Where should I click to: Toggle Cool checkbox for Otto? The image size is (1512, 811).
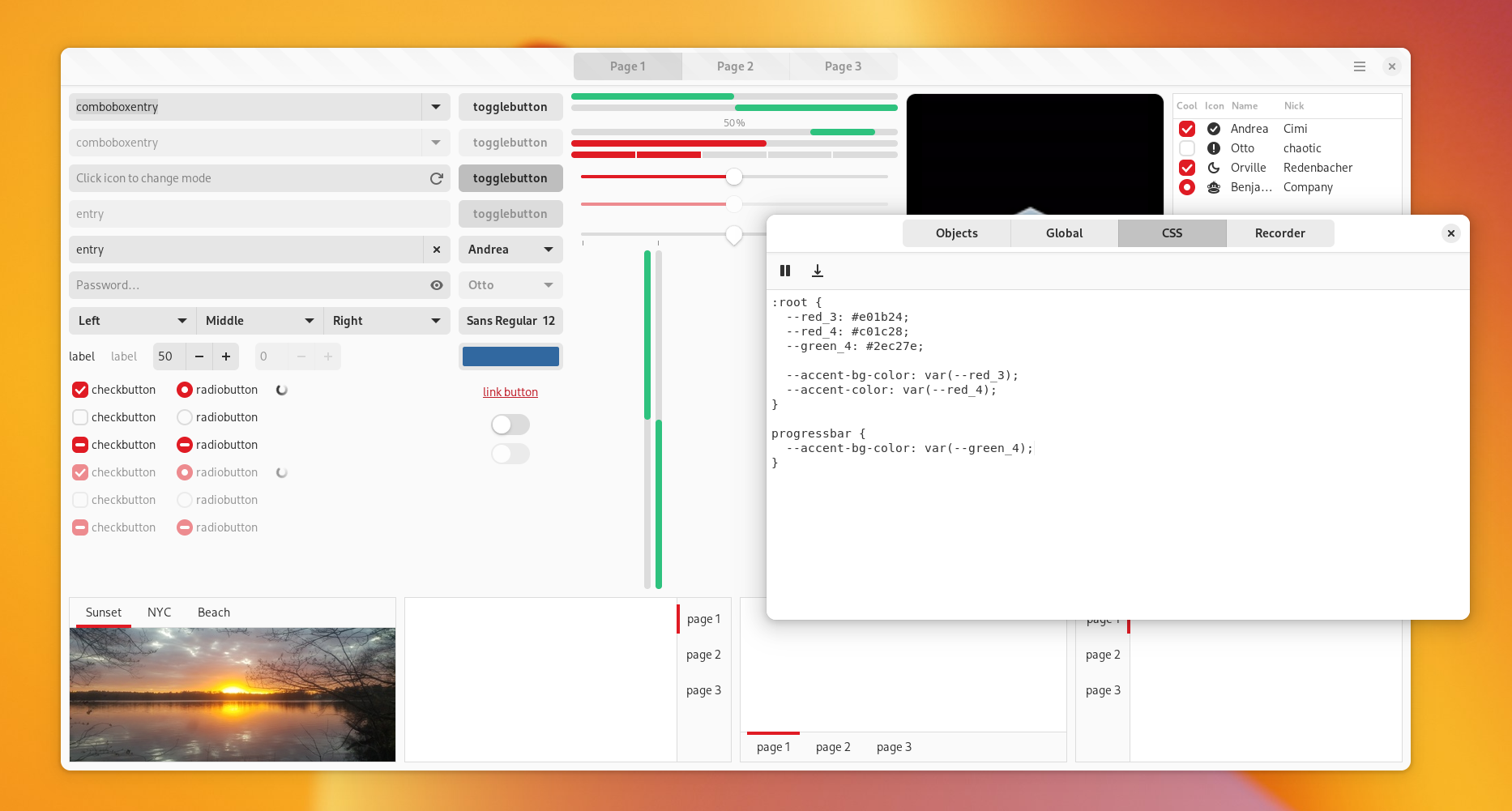coord(1187,148)
